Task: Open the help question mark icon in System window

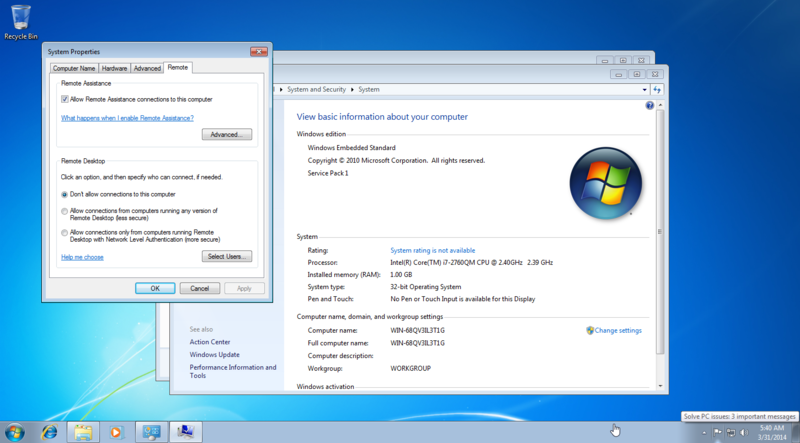Action: [x=649, y=106]
